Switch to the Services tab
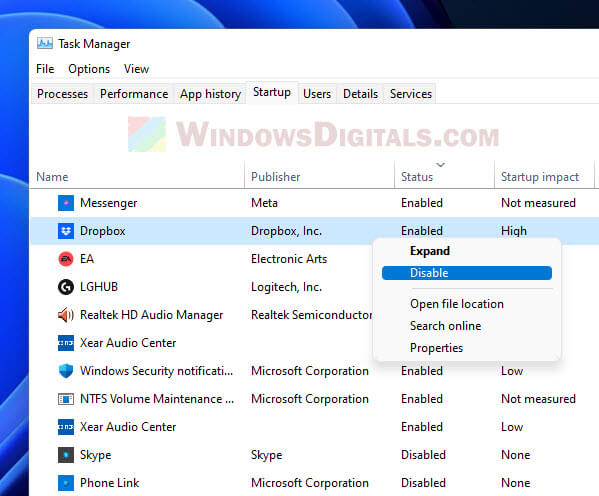Viewport: 599px width, 496px height. pos(411,94)
